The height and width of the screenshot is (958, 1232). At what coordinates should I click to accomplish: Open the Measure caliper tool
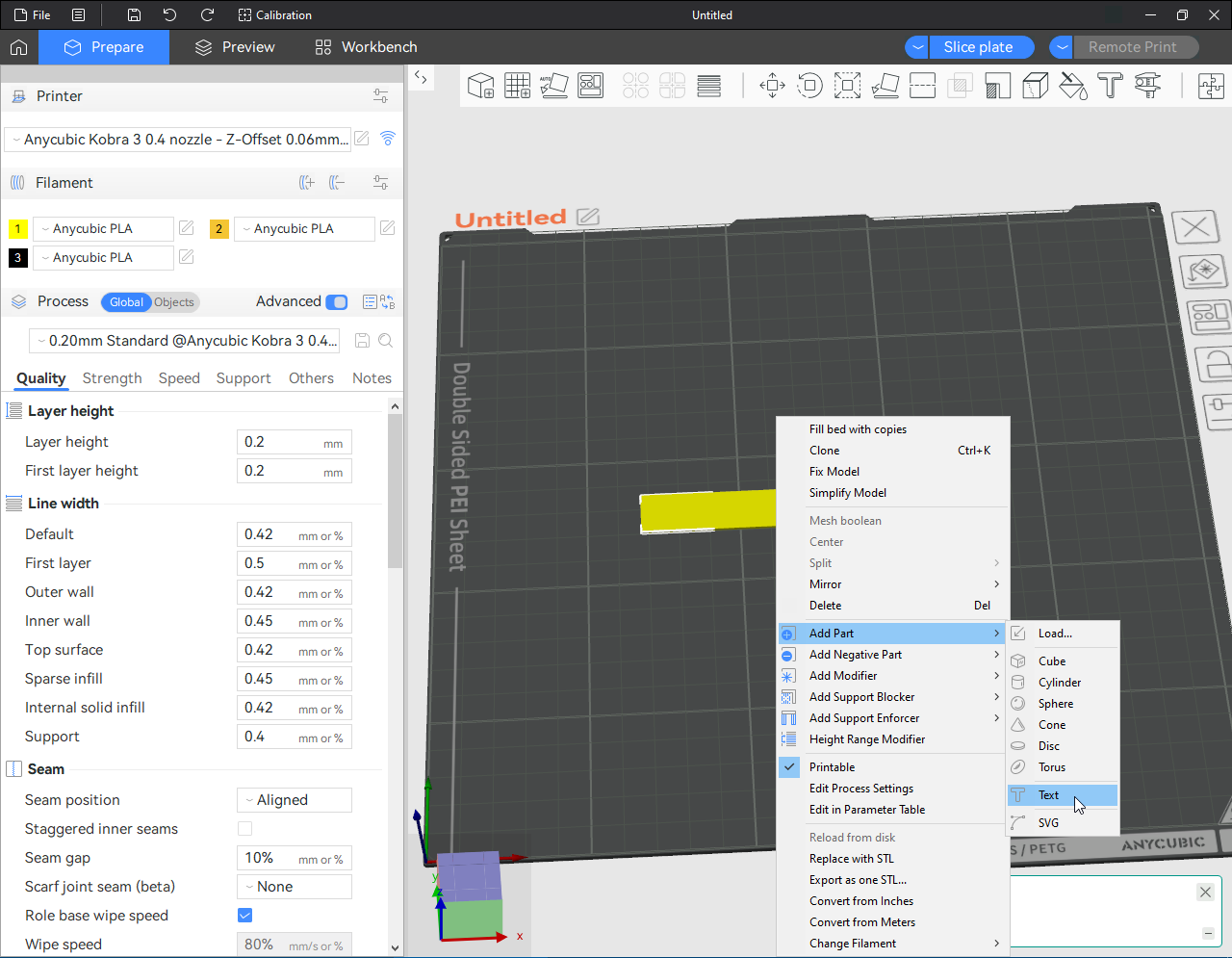[1146, 86]
